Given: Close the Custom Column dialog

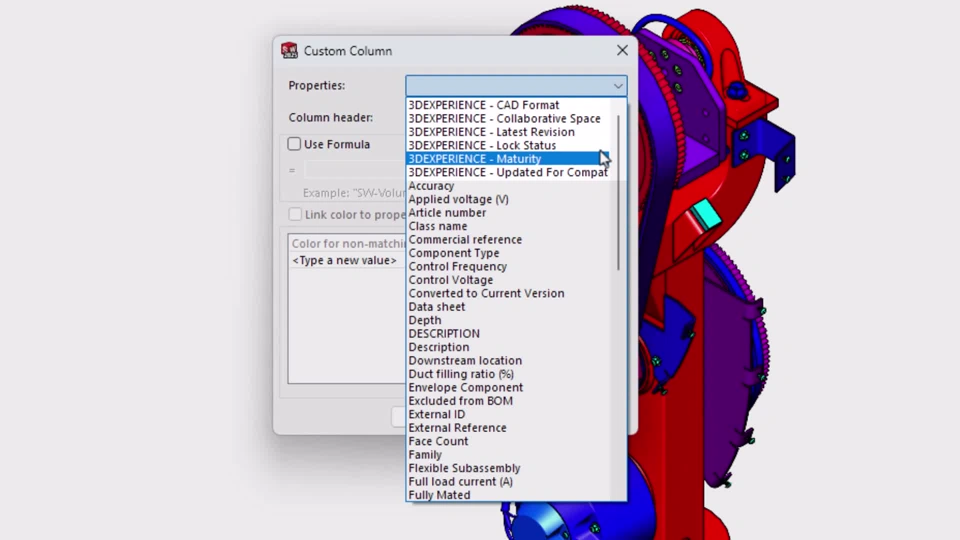Looking at the screenshot, I should pyautogui.click(x=622, y=51).
